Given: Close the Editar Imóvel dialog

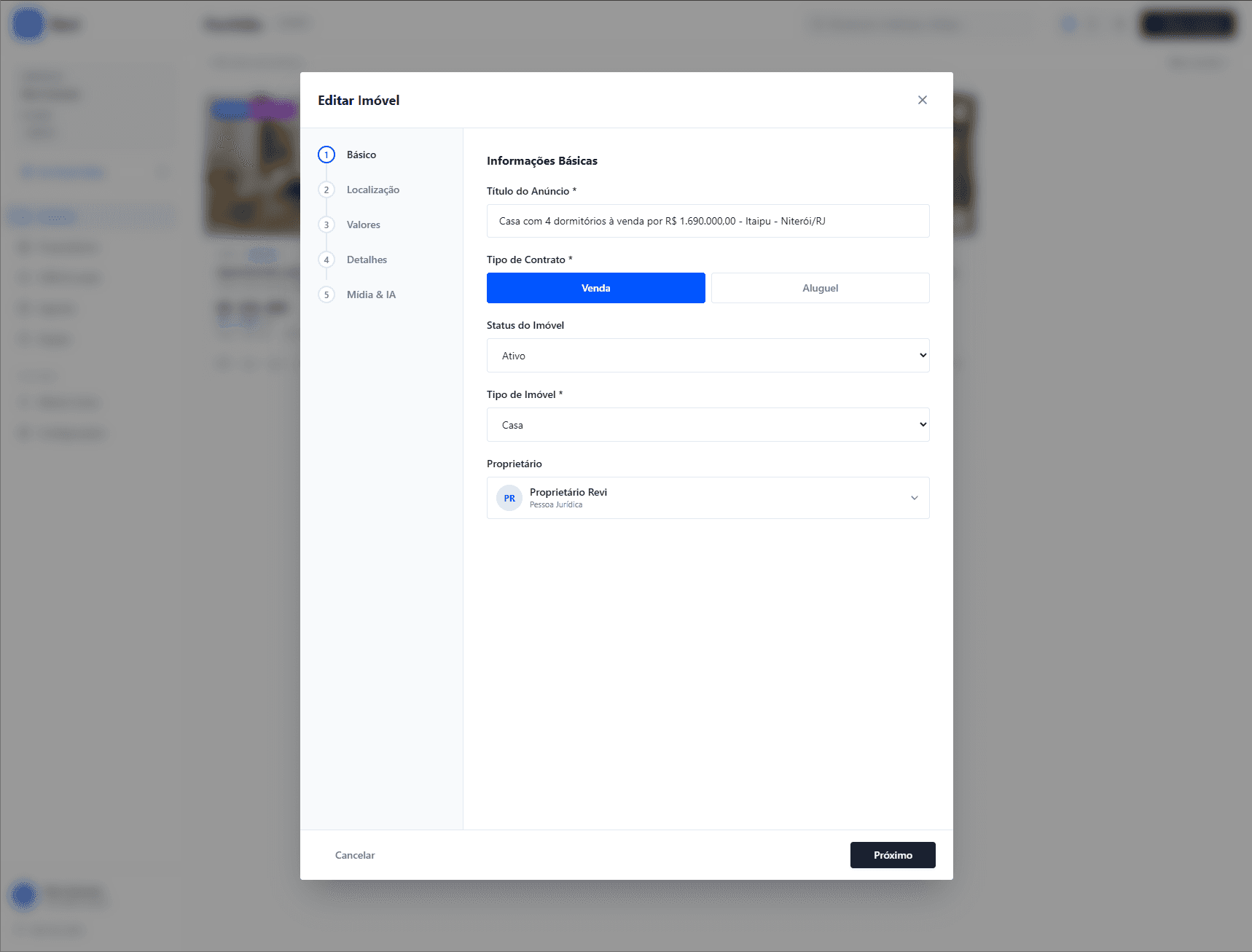Looking at the screenshot, I should 923,100.
